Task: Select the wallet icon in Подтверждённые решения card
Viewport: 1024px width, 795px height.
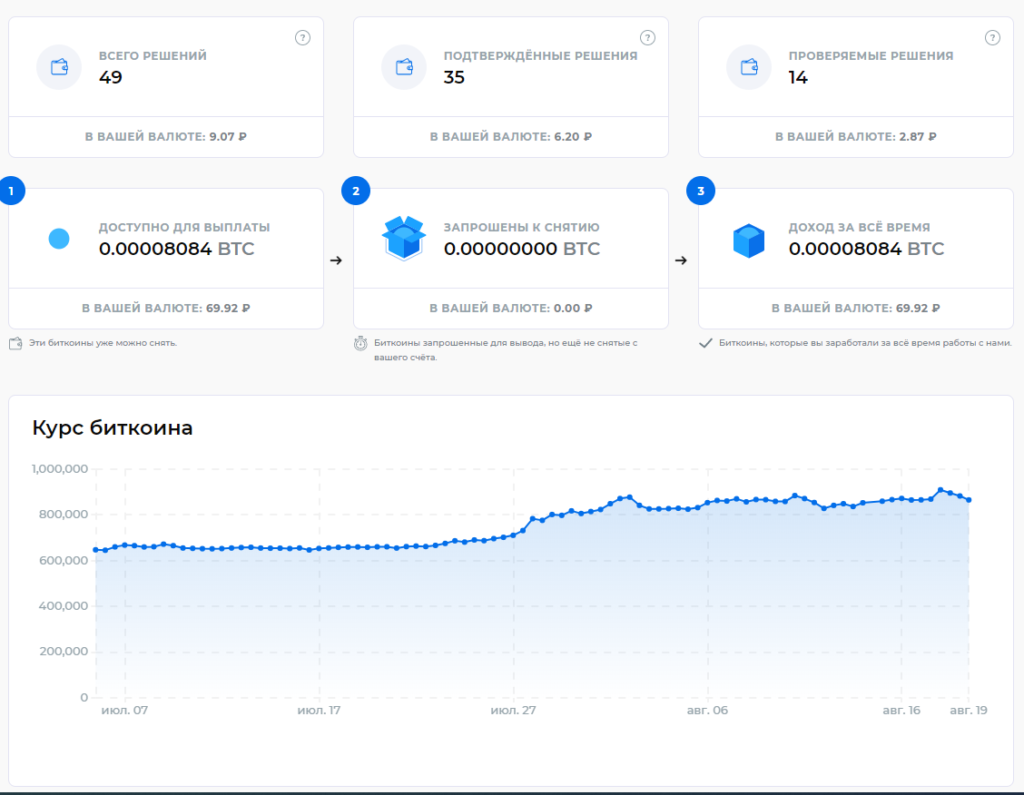Action: tap(404, 67)
